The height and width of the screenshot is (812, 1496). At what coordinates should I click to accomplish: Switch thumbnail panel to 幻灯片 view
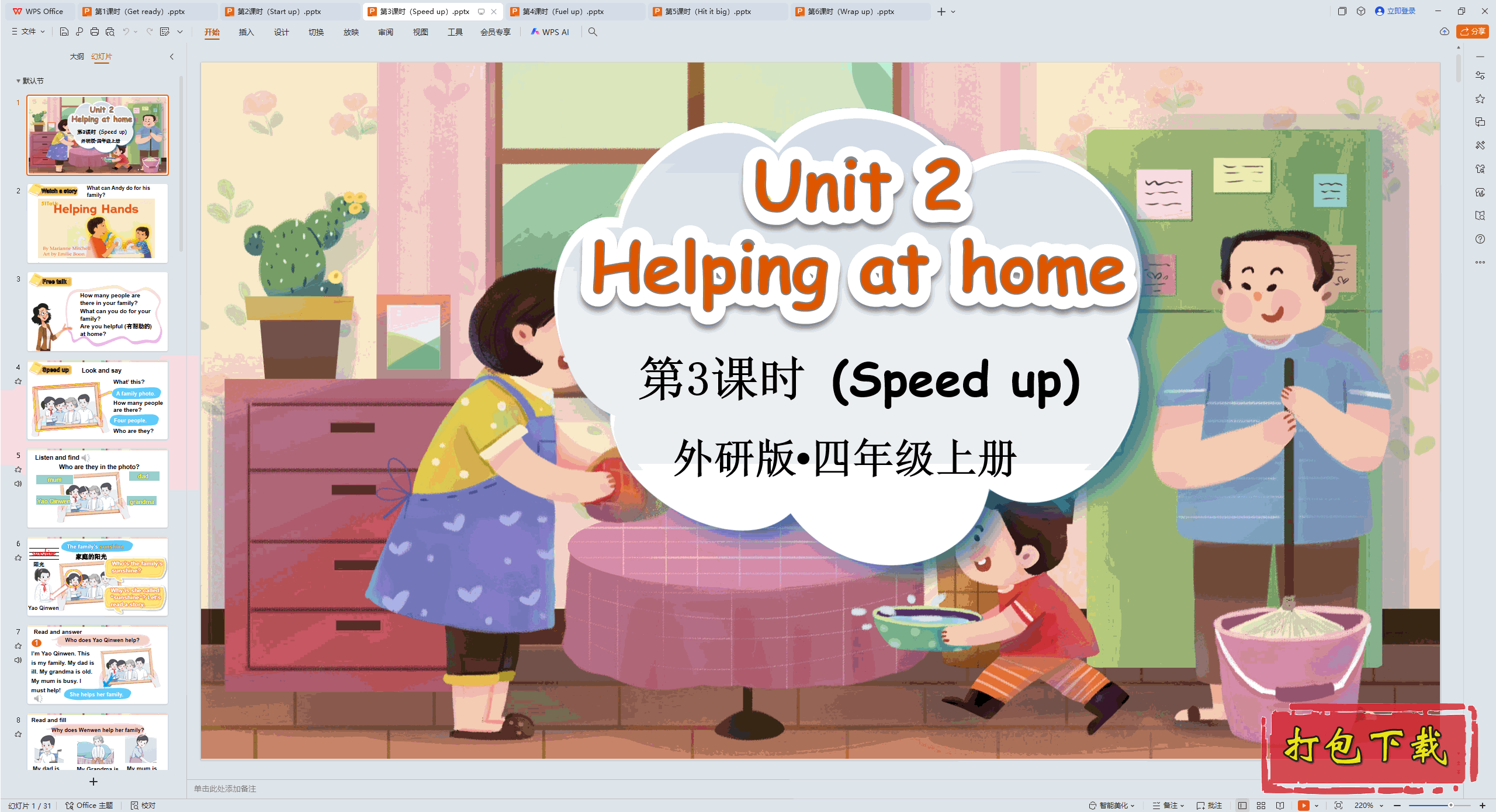point(101,56)
